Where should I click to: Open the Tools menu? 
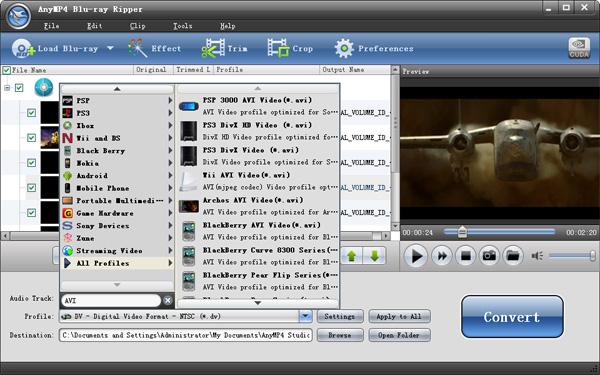pyautogui.click(x=183, y=26)
